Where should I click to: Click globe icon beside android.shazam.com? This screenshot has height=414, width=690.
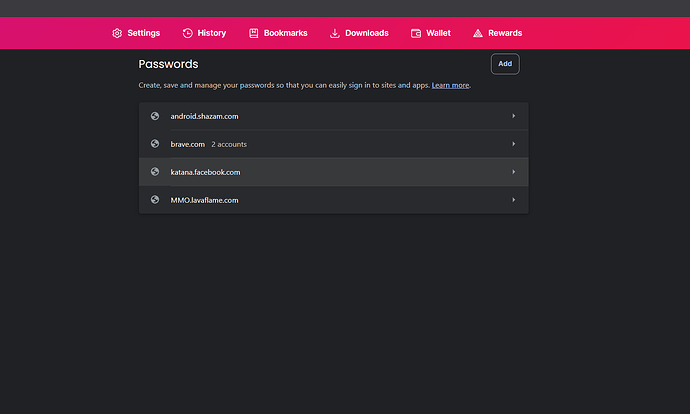click(x=155, y=116)
